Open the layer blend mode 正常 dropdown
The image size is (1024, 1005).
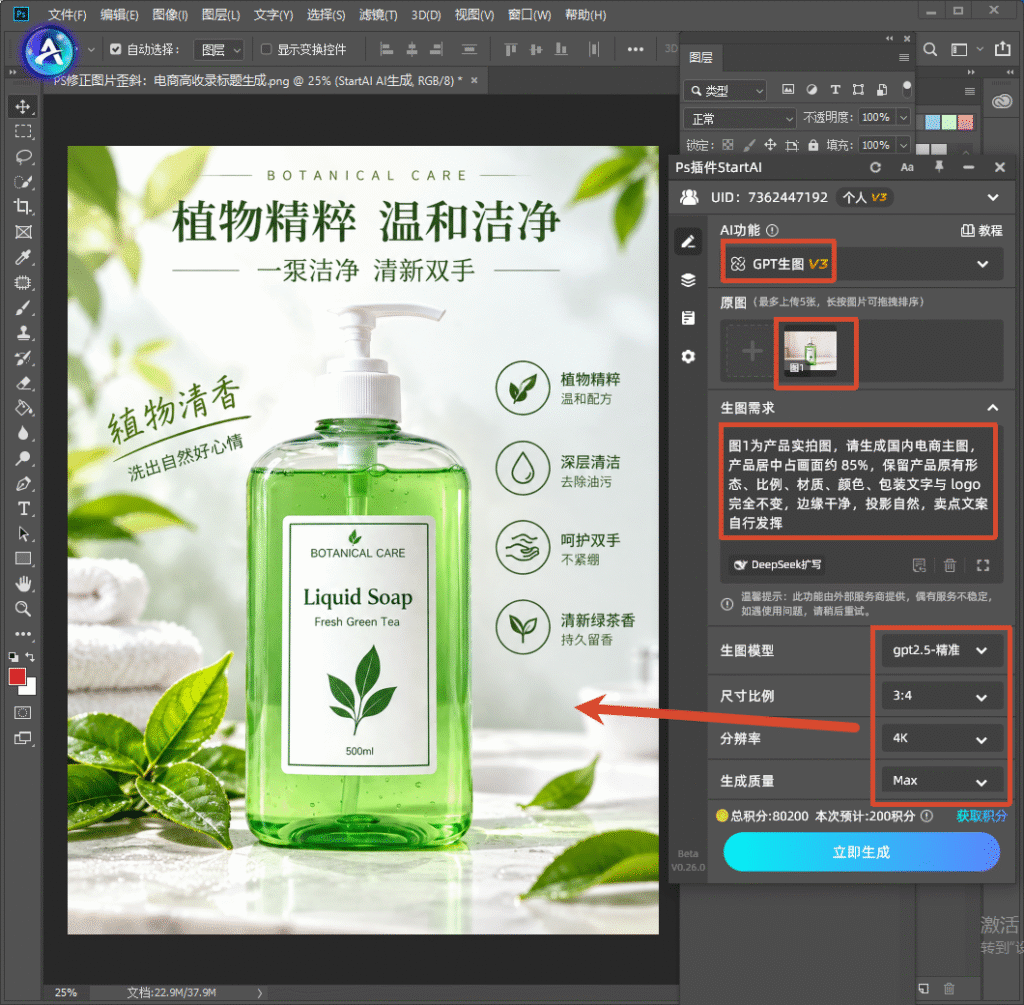(x=739, y=118)
